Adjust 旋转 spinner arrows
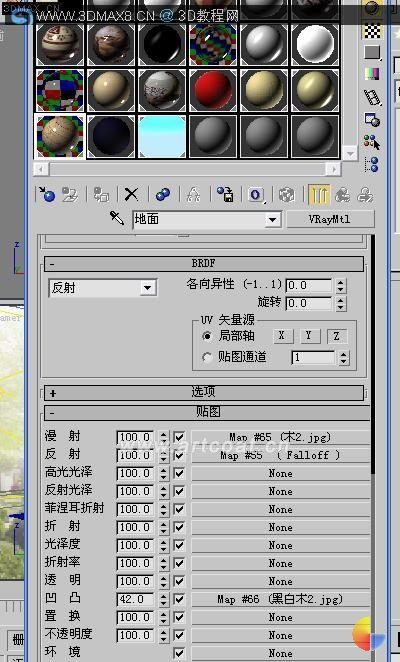This screenshot has width=400, height=662. (x=340, y=304)
